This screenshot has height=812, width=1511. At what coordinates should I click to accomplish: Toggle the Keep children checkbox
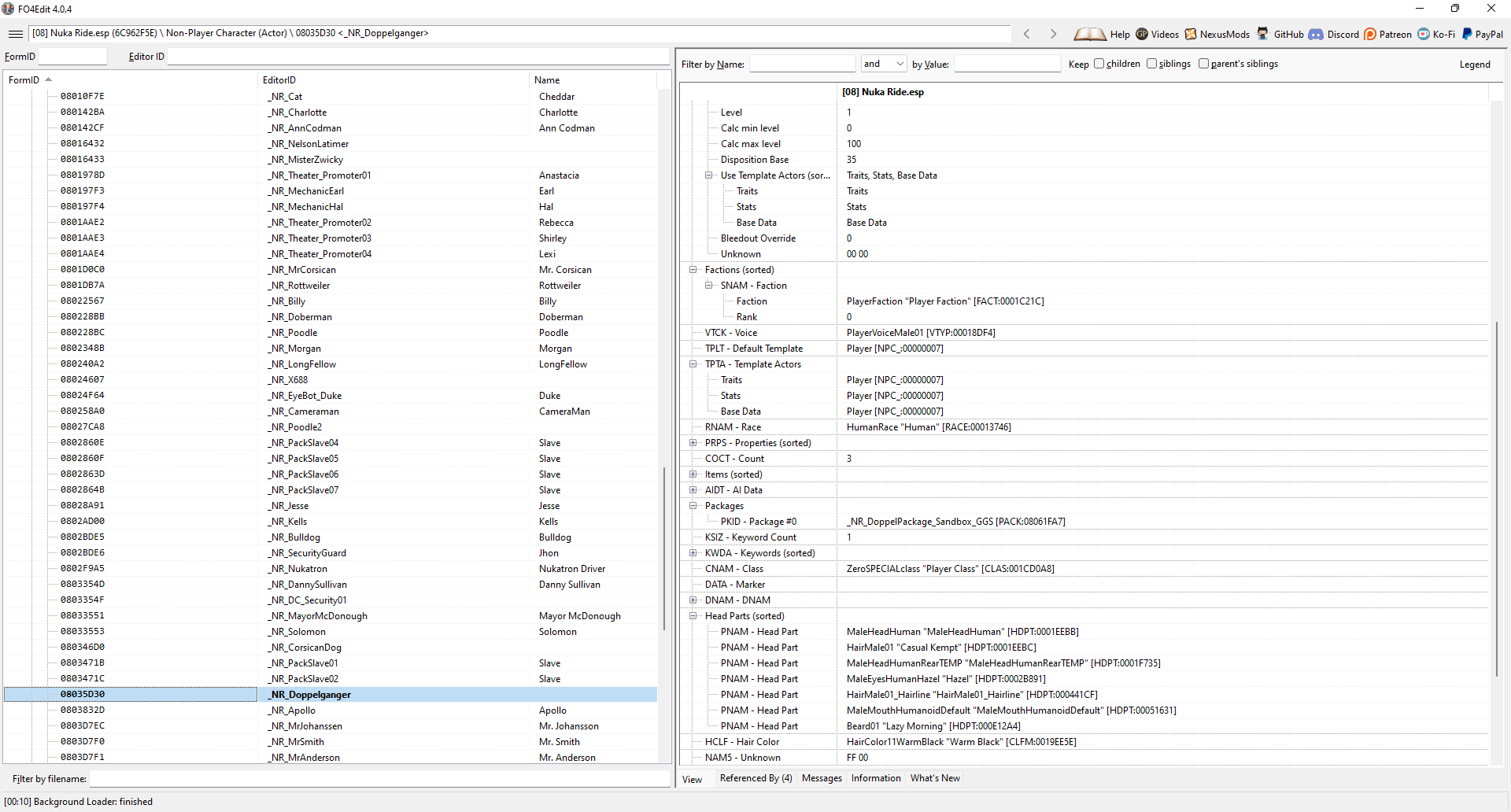[1099, 64]
